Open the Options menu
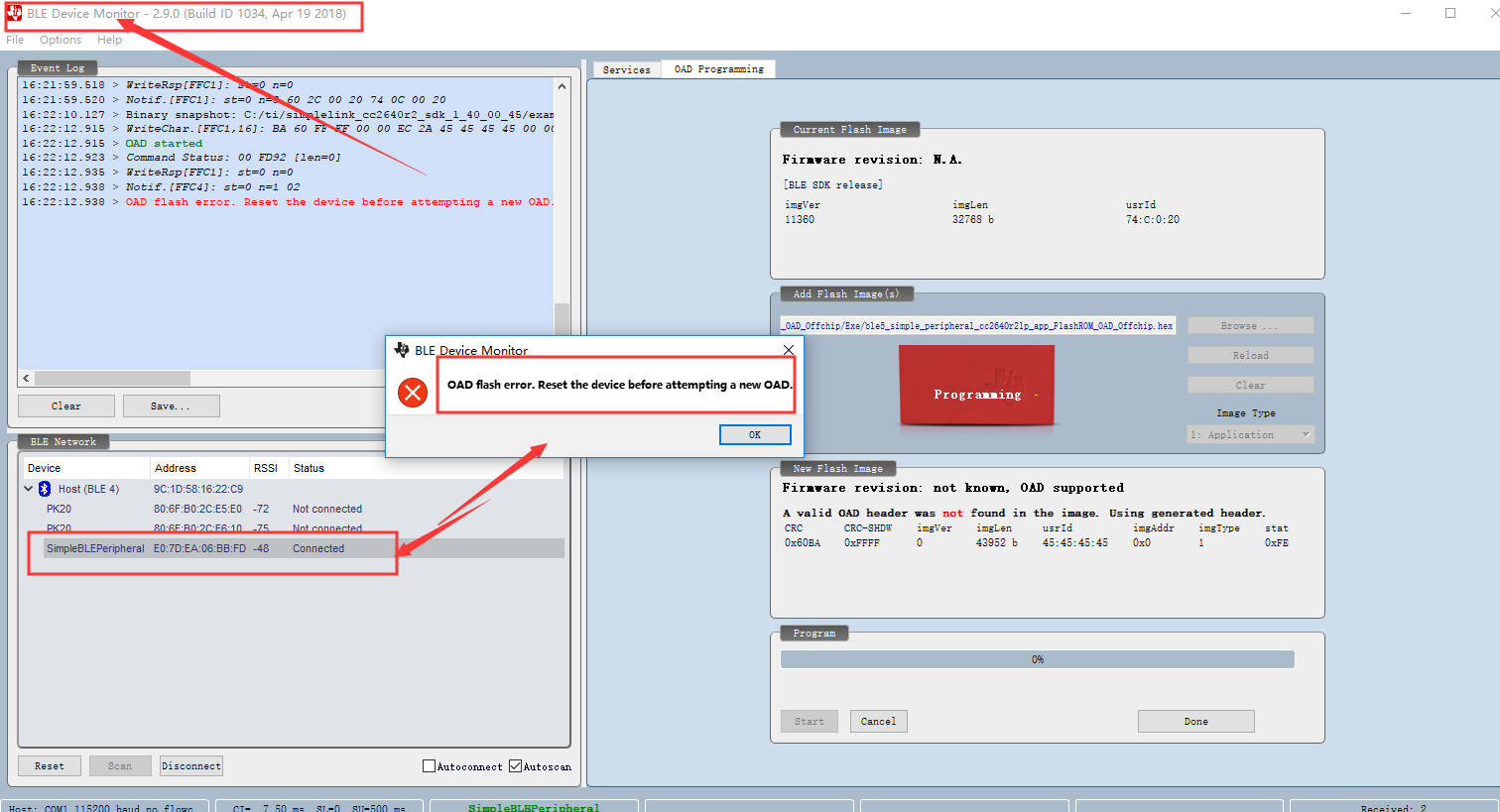Viewport: 1500px width, 812px height. pos(61,40)
